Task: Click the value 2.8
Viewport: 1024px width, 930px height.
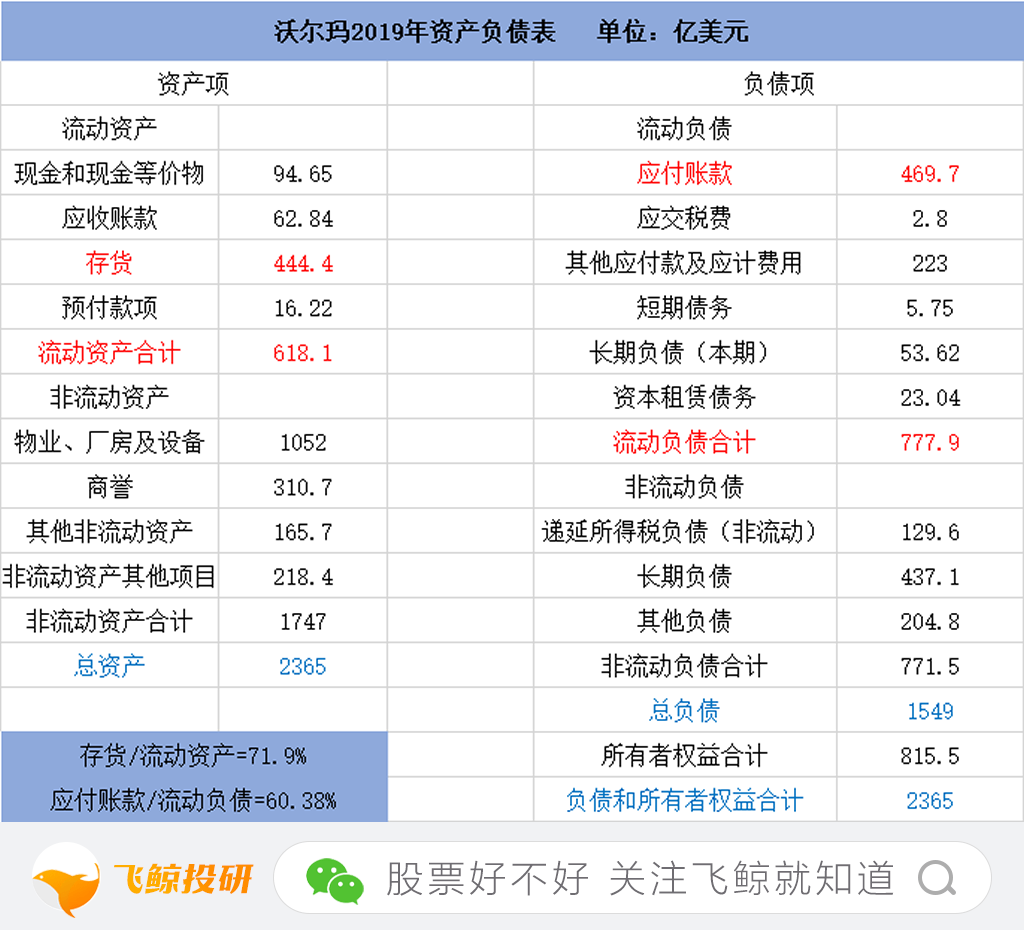Action: pyautogui.click(x=930, y=219)
